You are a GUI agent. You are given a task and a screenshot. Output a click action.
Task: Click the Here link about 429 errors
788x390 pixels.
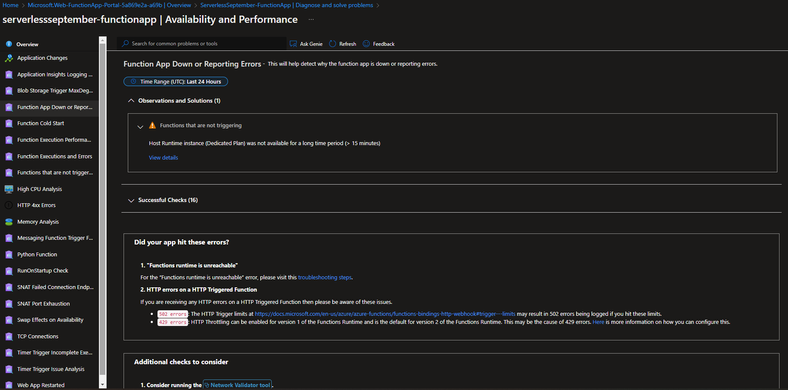598,322
